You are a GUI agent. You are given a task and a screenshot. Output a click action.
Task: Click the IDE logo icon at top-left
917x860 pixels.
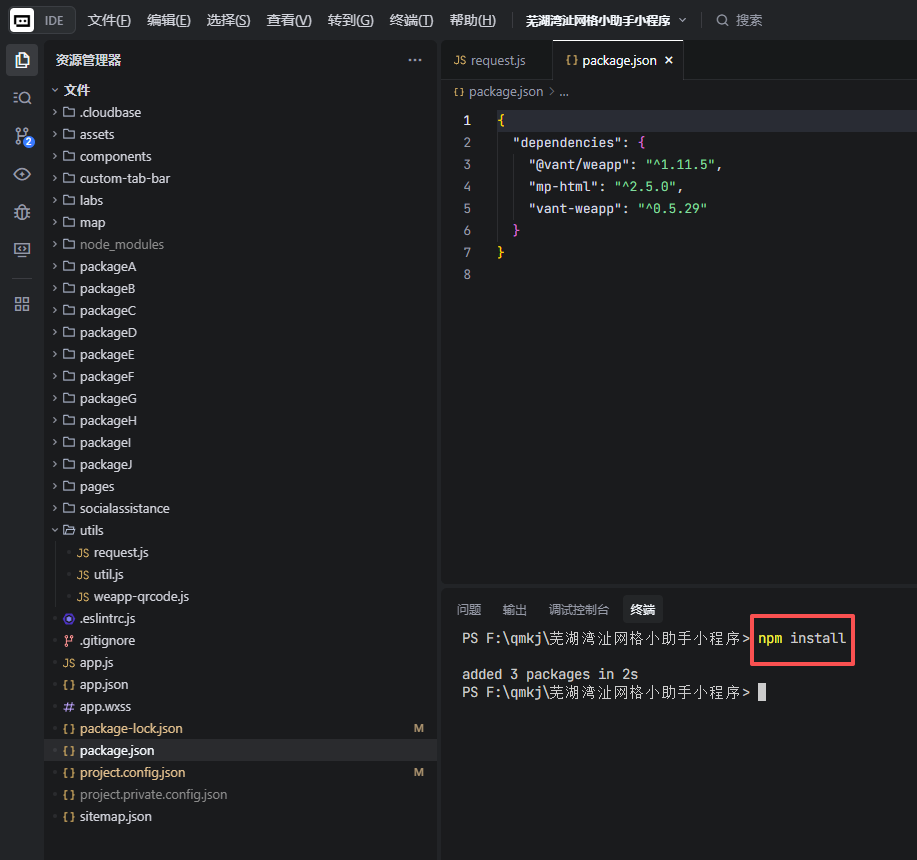point(22,20)
